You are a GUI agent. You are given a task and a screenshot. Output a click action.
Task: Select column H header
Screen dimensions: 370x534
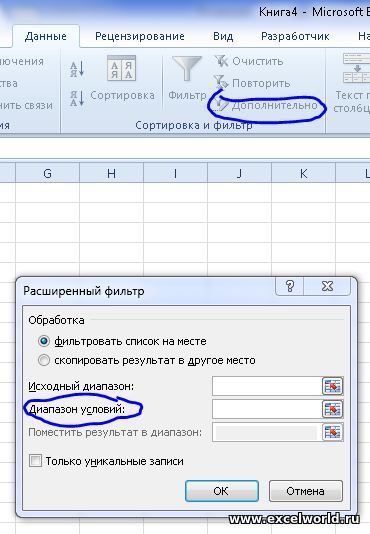click(x=111, y=173)
